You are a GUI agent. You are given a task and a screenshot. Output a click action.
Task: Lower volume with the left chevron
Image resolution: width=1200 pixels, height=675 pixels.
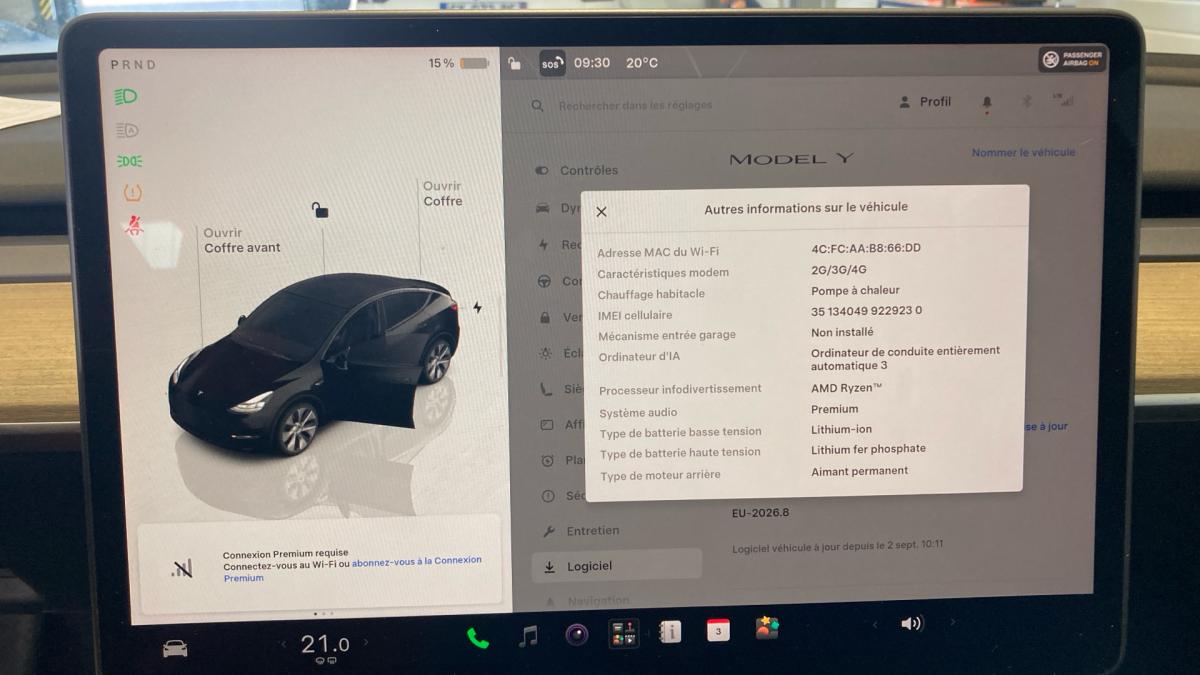point(875,625)
